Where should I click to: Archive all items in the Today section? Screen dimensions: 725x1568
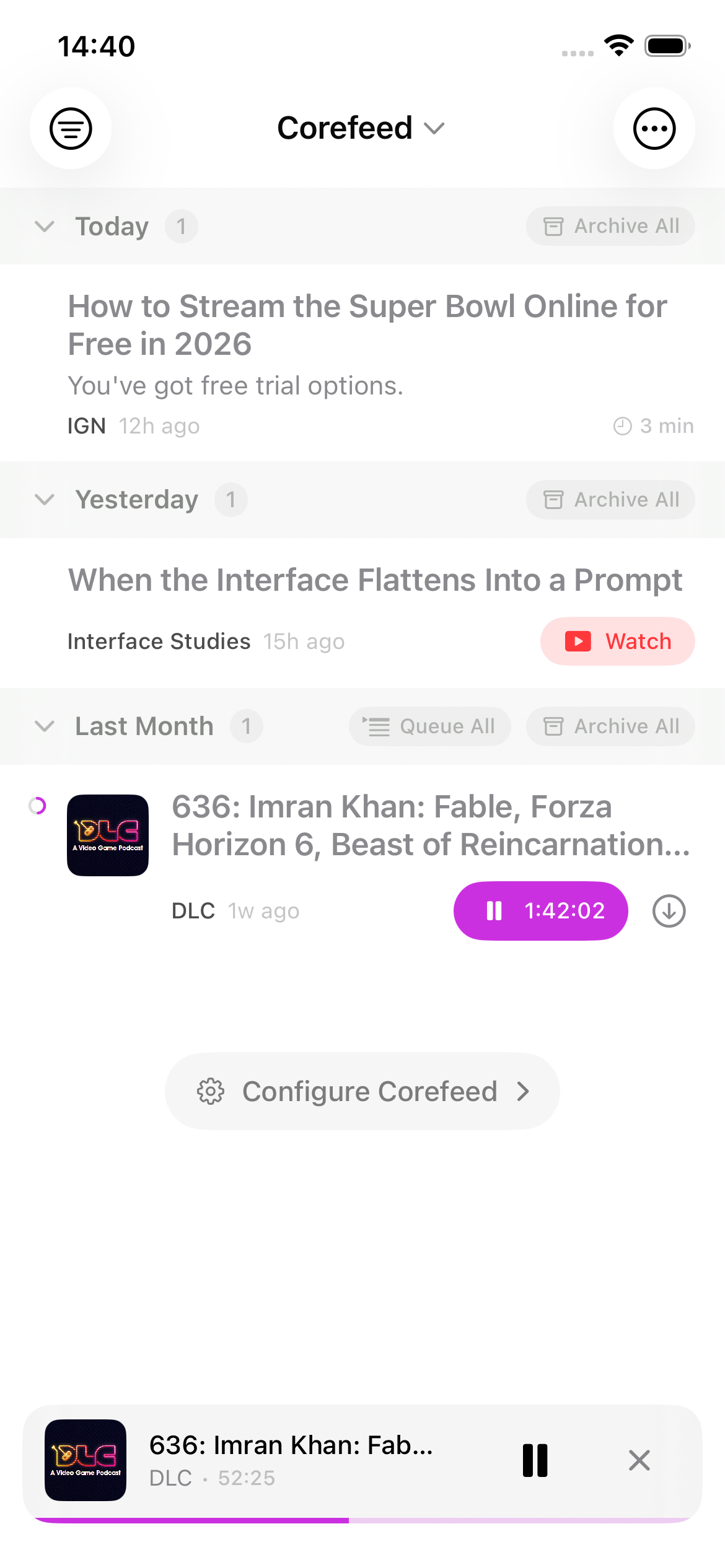click(x=609, y=225)
